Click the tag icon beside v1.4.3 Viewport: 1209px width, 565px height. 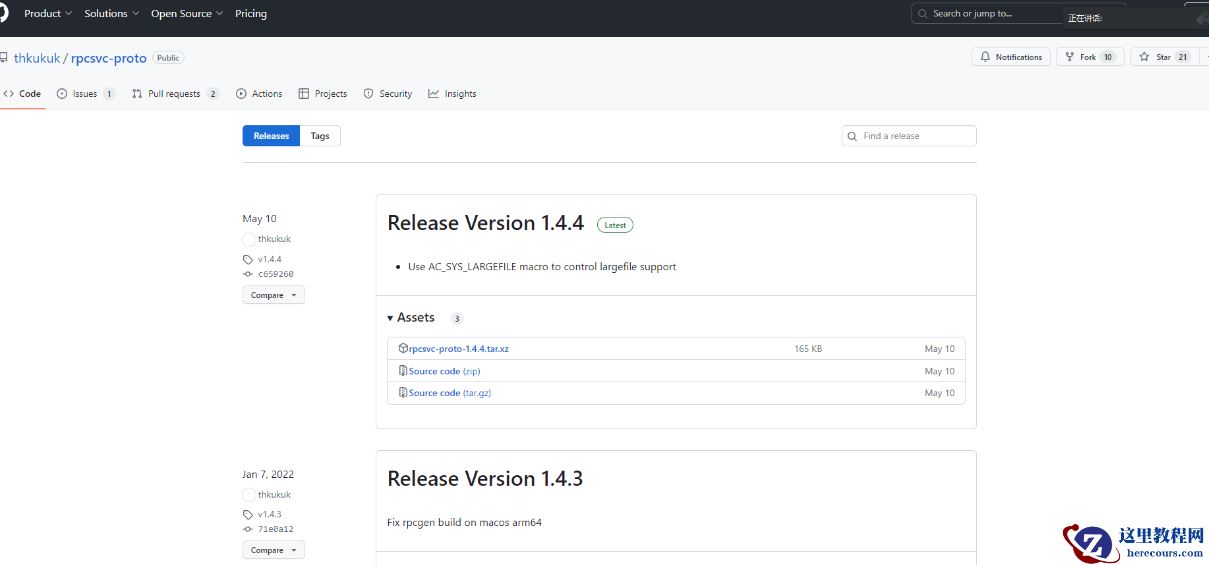click(x=248, y=515)
